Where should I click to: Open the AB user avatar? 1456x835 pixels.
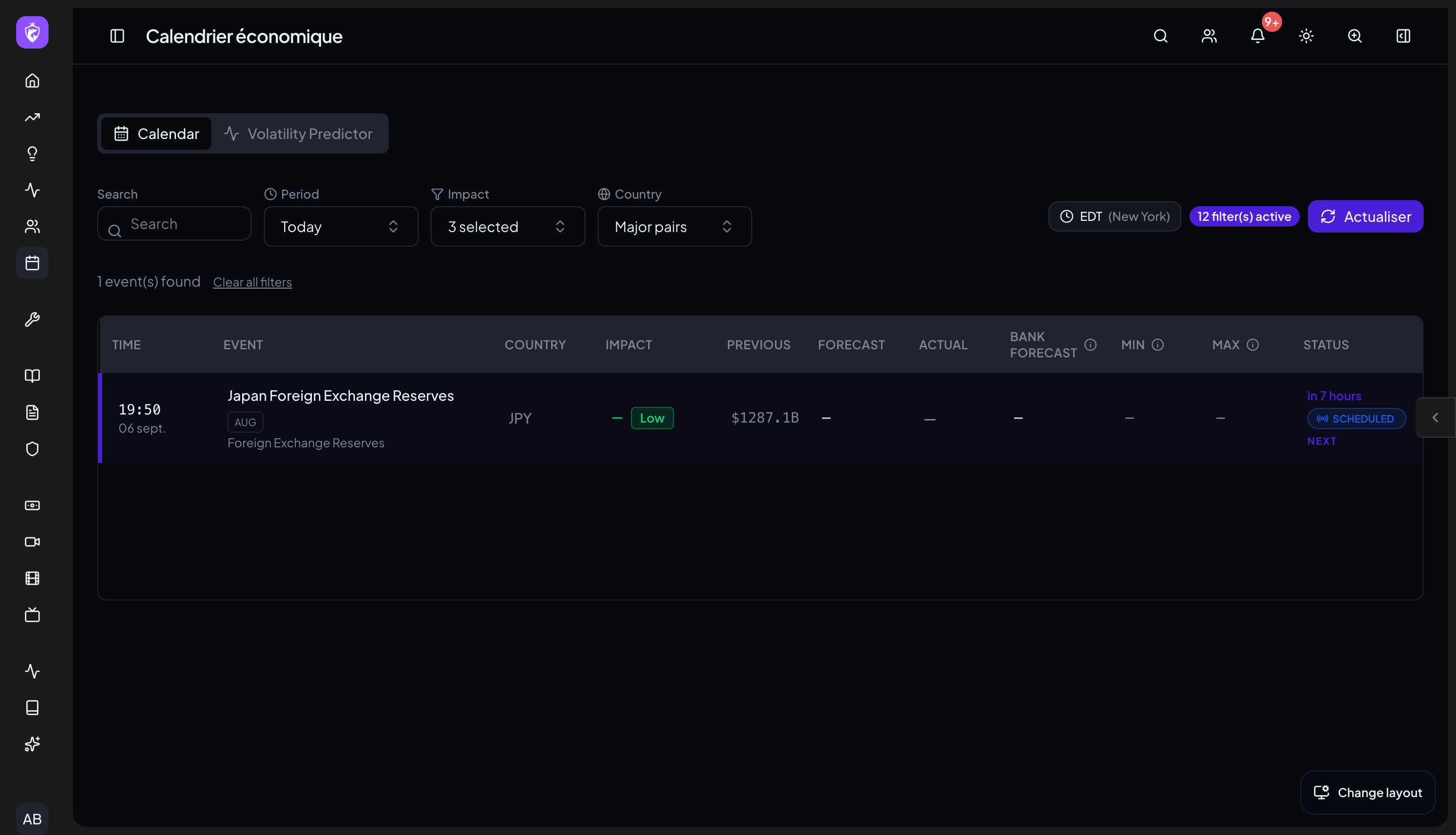[32, 819]
